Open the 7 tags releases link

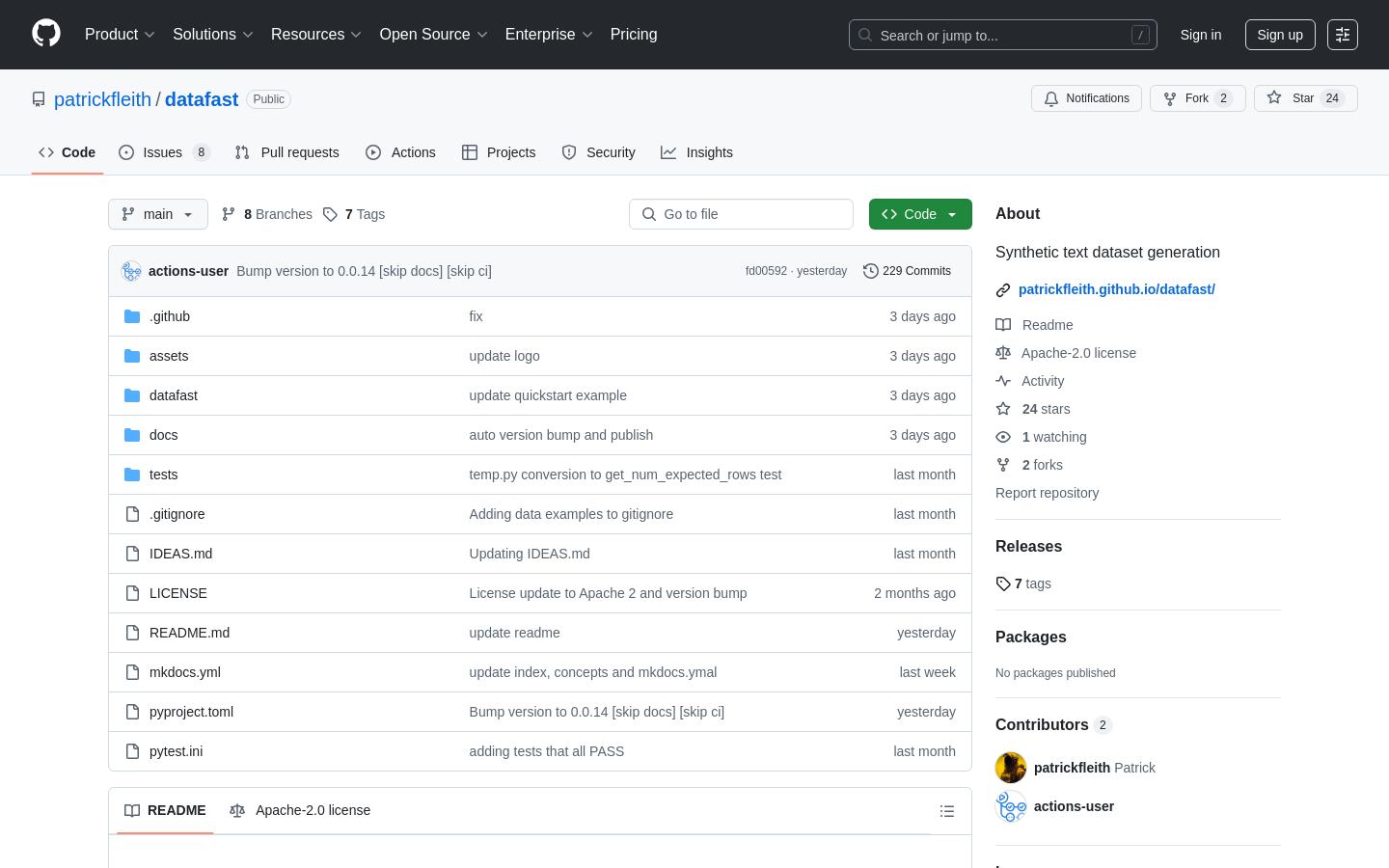[1023, 583]
